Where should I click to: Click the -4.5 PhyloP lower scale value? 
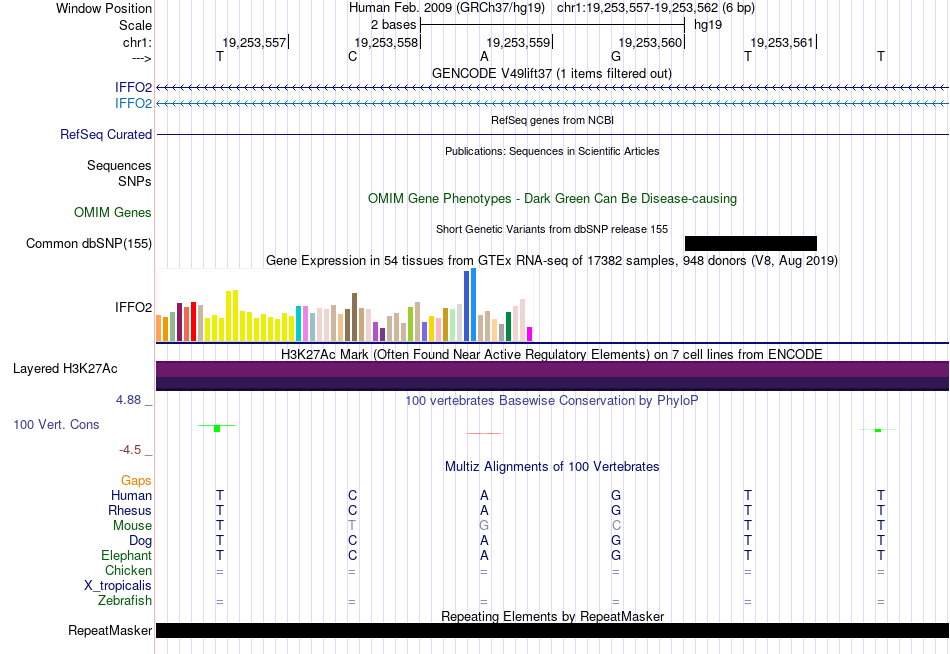130,450
